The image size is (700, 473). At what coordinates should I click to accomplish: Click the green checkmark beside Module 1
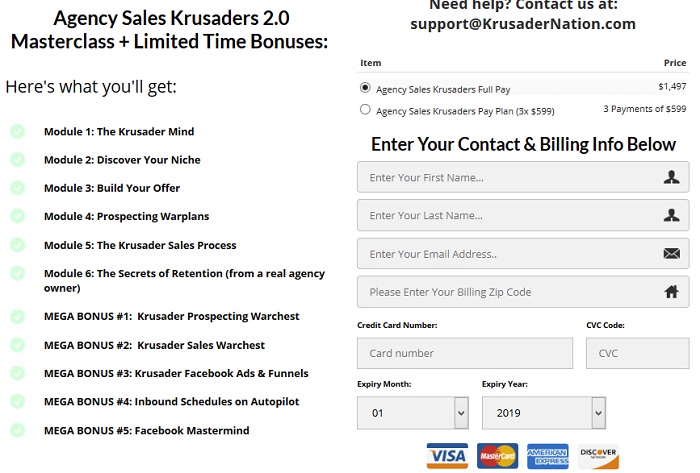point(17,131)
